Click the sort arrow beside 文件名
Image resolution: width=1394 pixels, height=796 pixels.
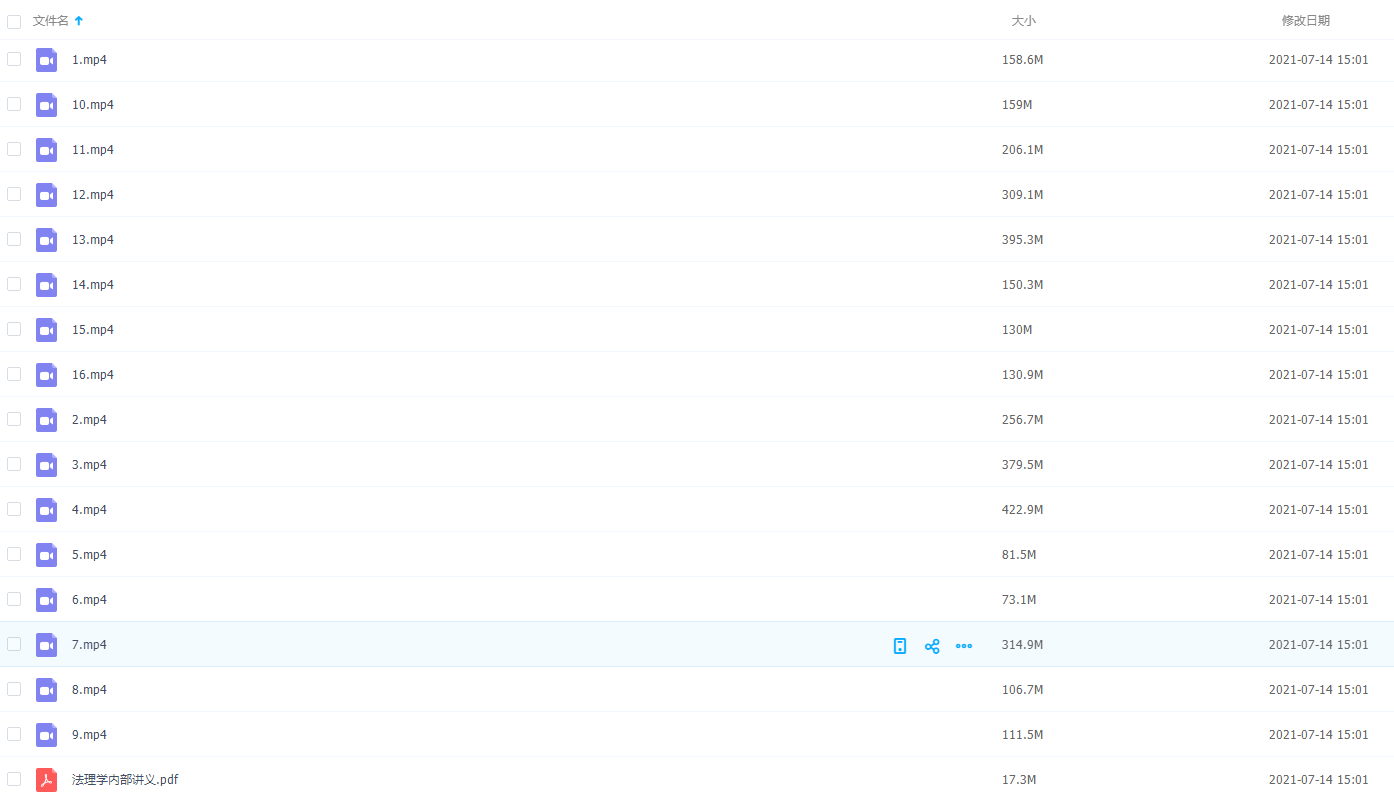pyautogui.click(x=79, y=21)
